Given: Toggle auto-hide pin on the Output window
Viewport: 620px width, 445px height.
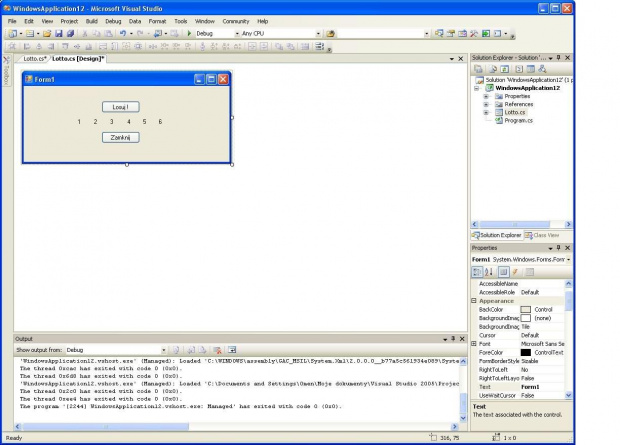Looking at the screenshot, I should click(453, 339).
